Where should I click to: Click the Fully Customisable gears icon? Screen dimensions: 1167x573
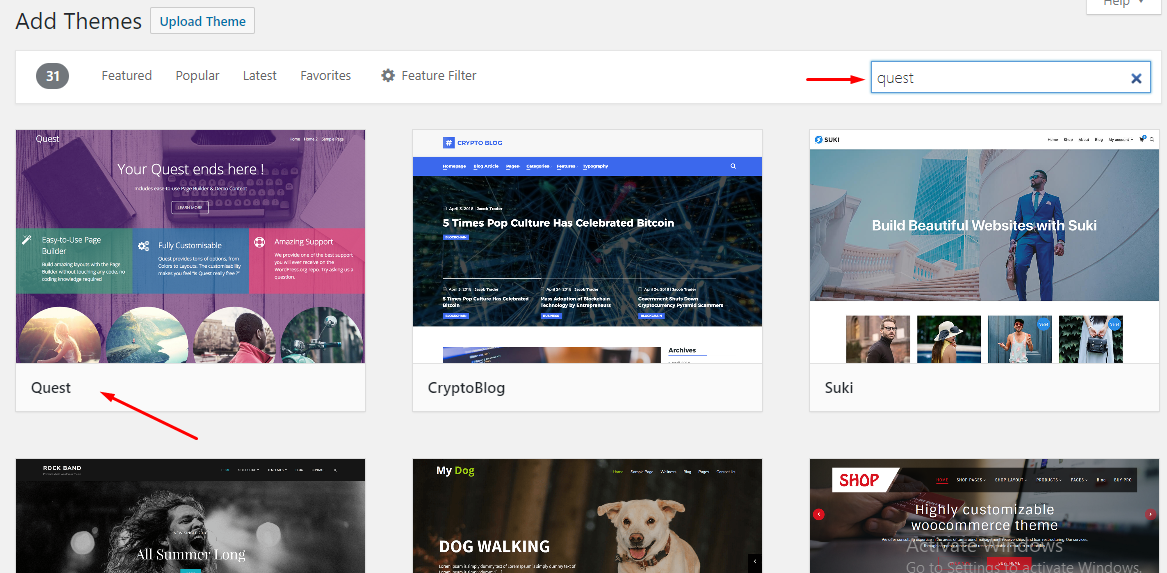coord(144,246)
